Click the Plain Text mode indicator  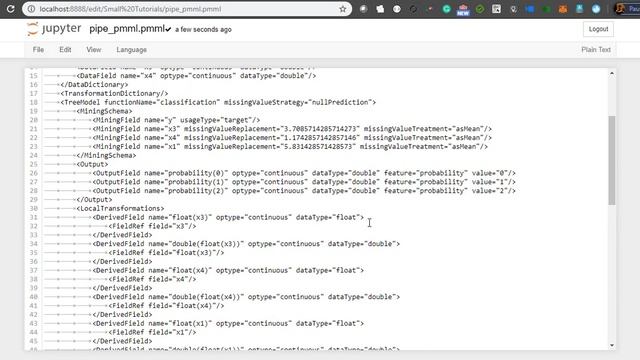pos(596,49)
